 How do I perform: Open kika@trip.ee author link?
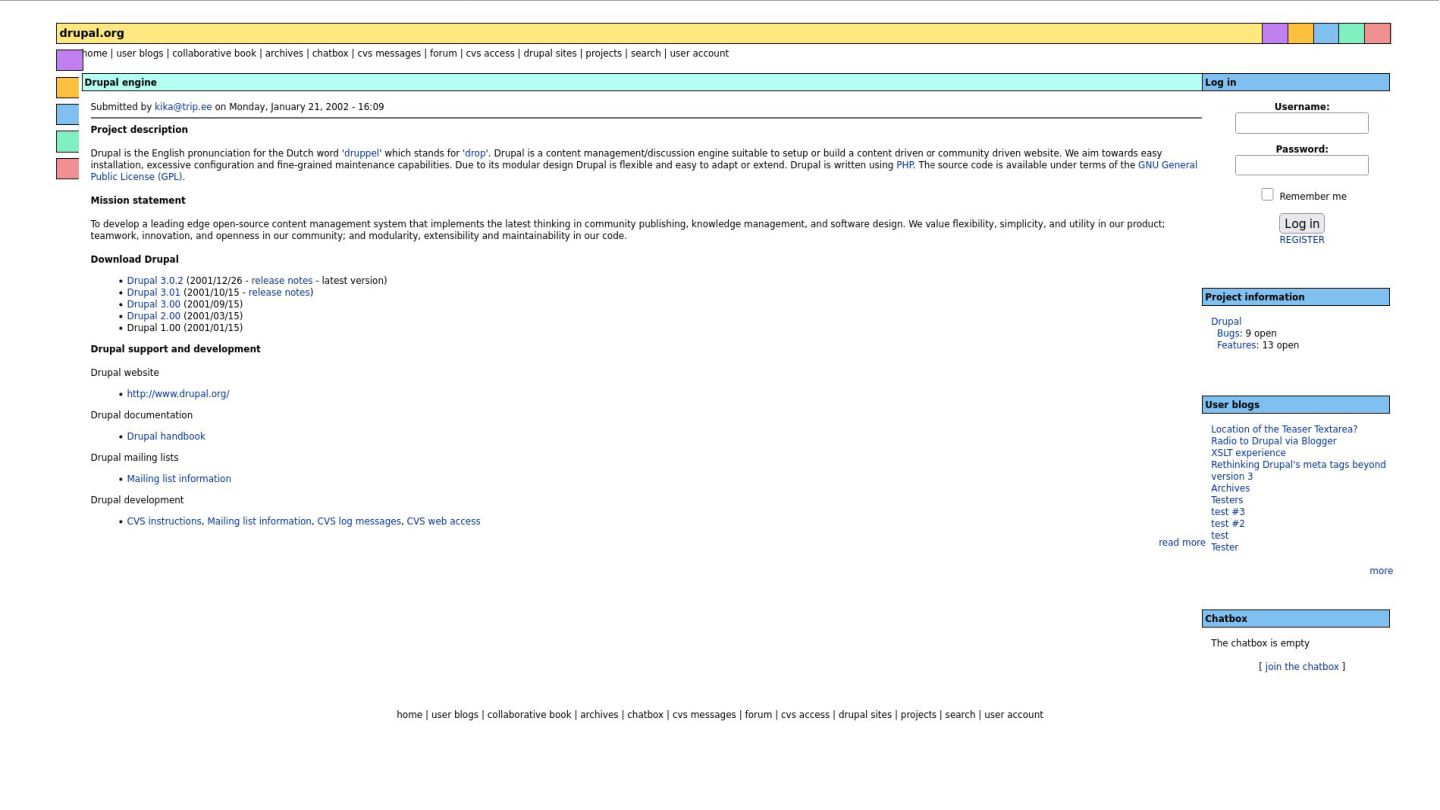pyautogui.click(x=183, y=107)
